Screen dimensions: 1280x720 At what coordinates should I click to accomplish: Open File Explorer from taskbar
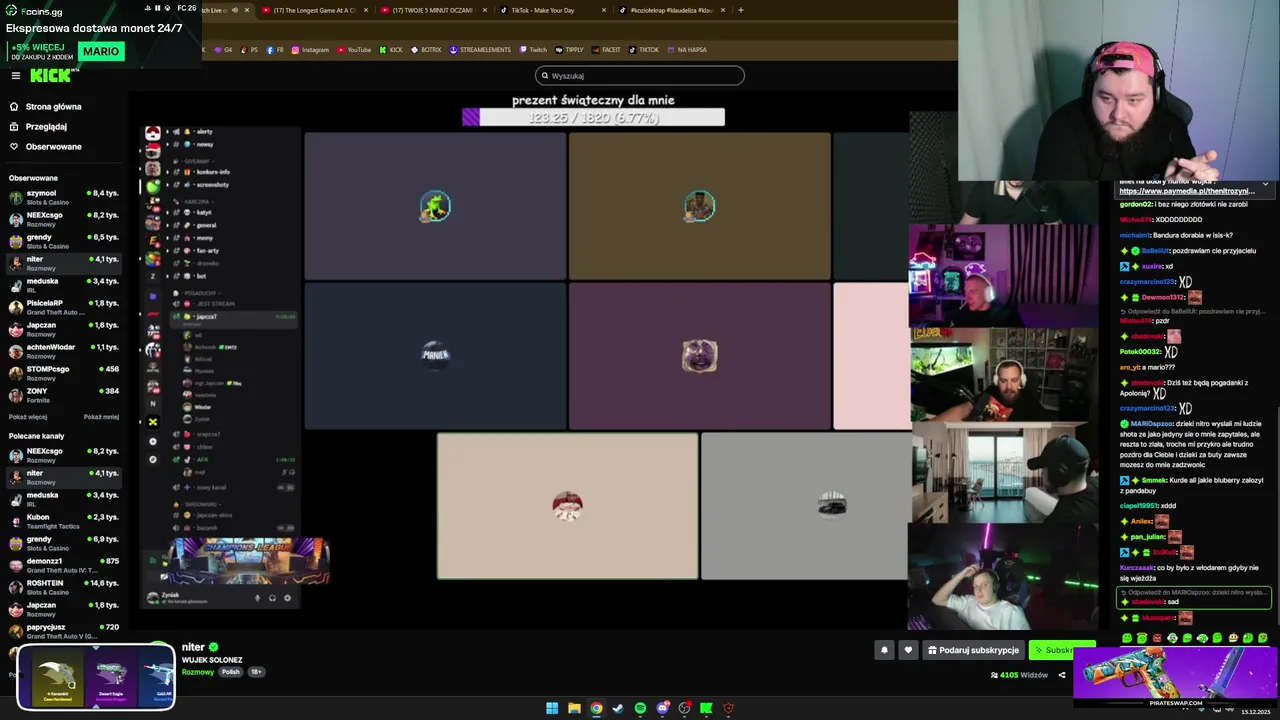pos(574,708)
